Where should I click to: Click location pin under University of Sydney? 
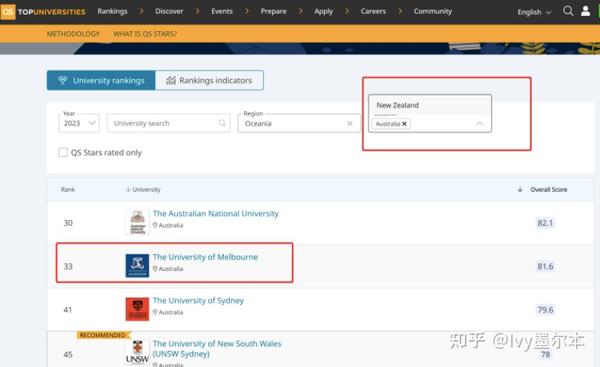tap(155, 312)
